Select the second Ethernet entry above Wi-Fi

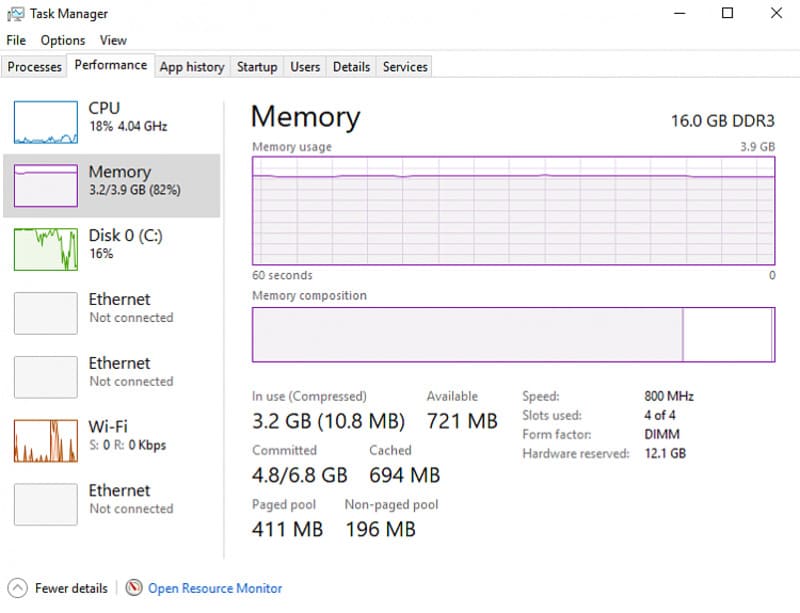point(112,377)
